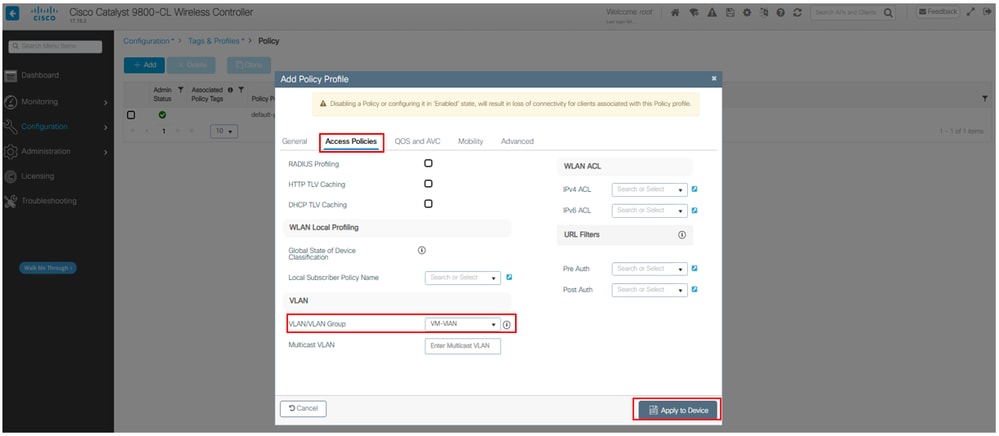Click the logout icon at top right
The height and width of the screenshot is (436, 999).
tap(986, 12)
